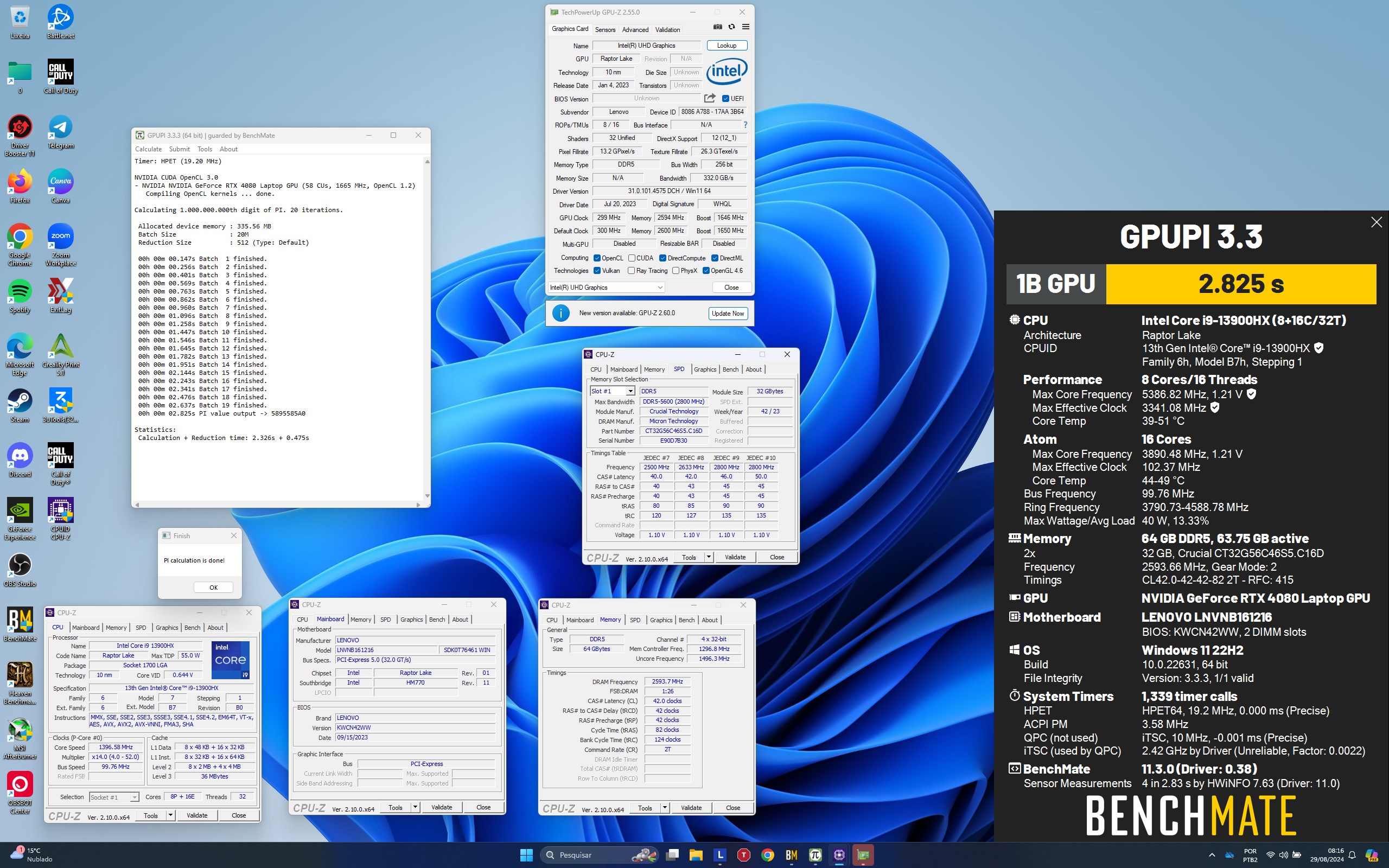Screen dimensions: 1389x868
Task: Toggle the DirectCompute checkbox in GPU-Z
Action: click(663, 258)
